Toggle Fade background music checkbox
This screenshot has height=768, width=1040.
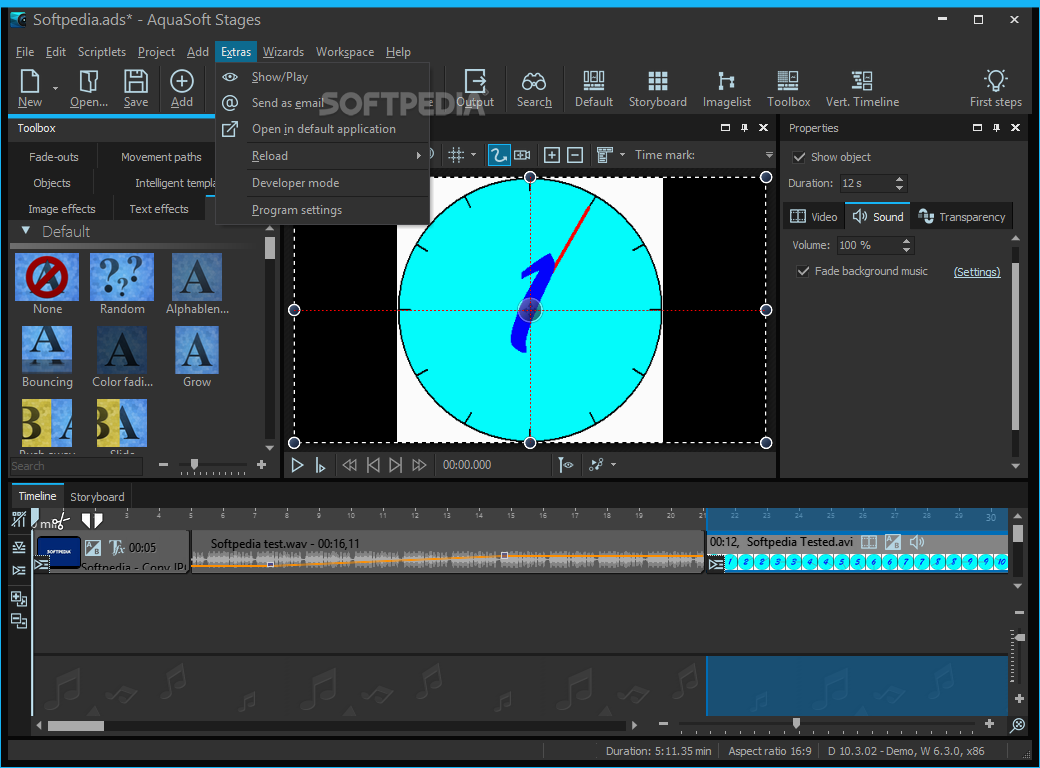click(803, 271)
